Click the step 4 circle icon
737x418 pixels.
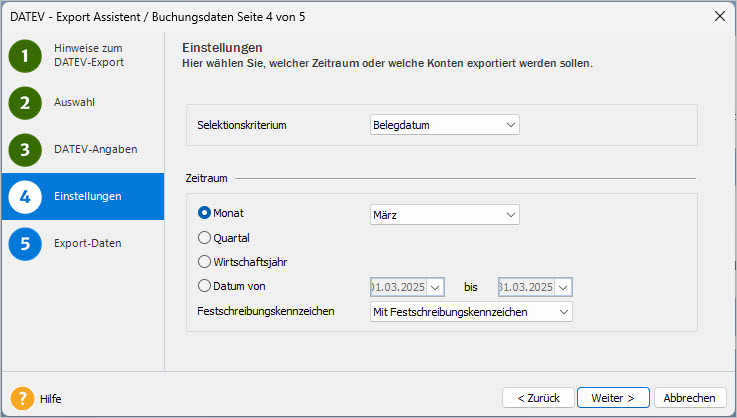pos(25,197)
